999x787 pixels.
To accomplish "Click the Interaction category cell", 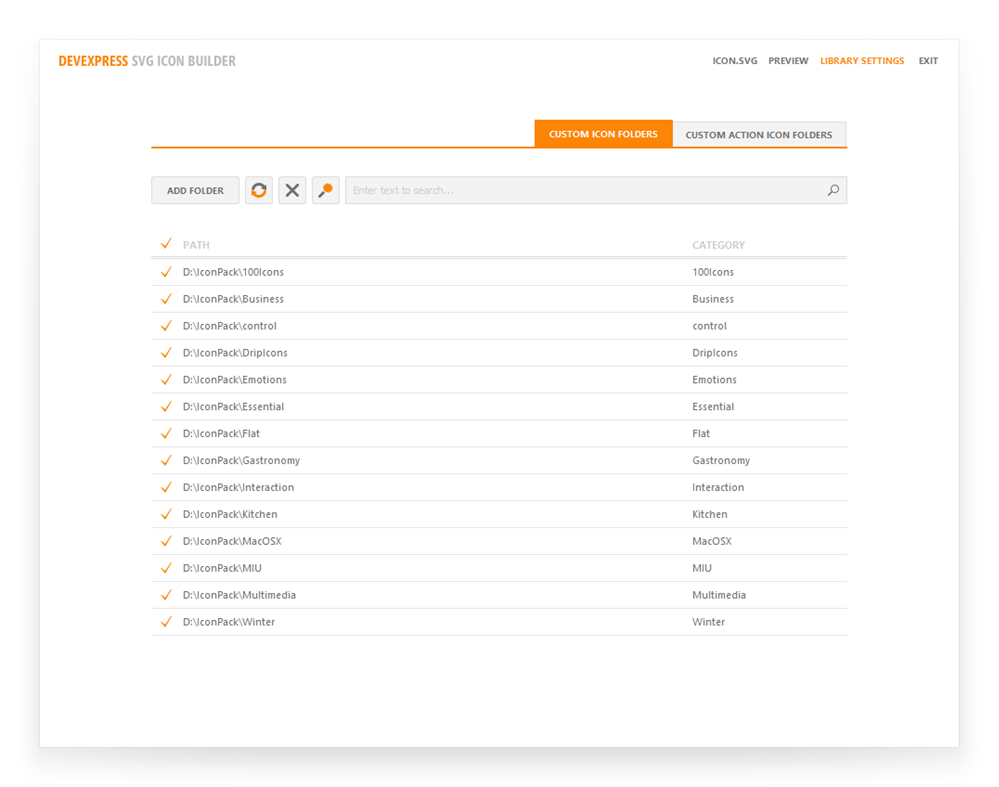I will point(718,487).
